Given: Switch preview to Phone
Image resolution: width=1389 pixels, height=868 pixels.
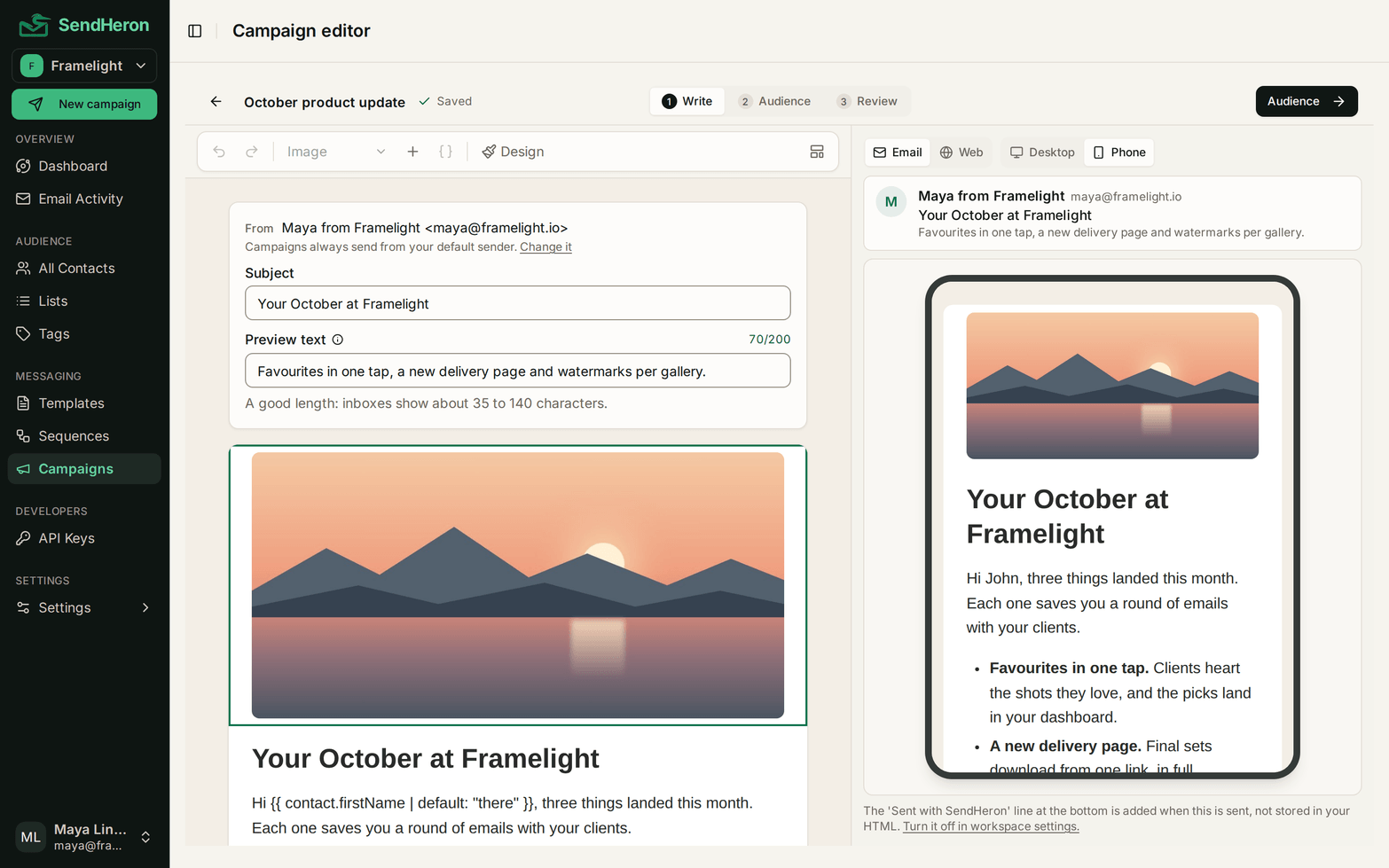Looking at the screenshot, I should 1119,152.
